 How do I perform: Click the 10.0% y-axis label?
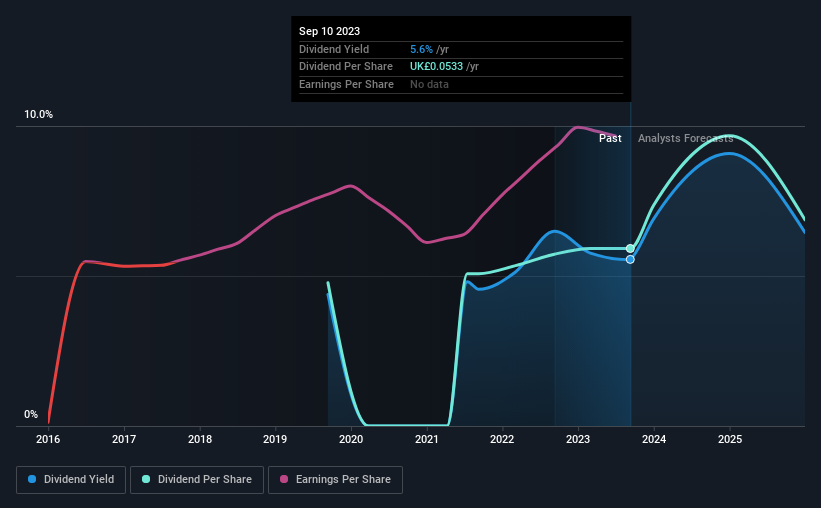39,115
